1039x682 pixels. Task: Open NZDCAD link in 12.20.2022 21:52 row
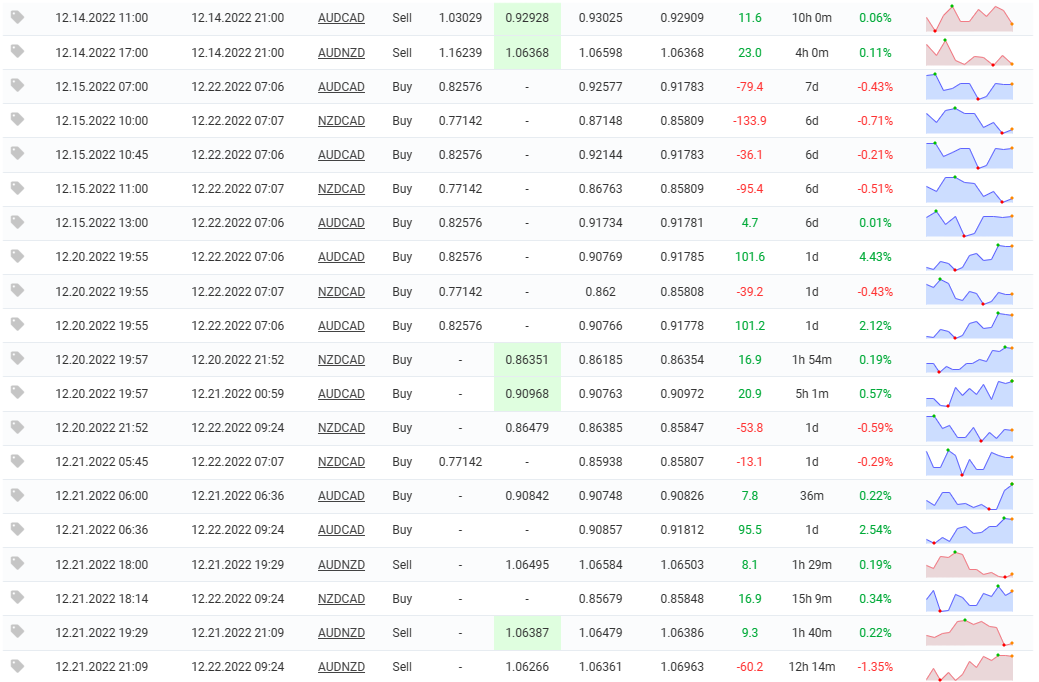pos(341,427)
